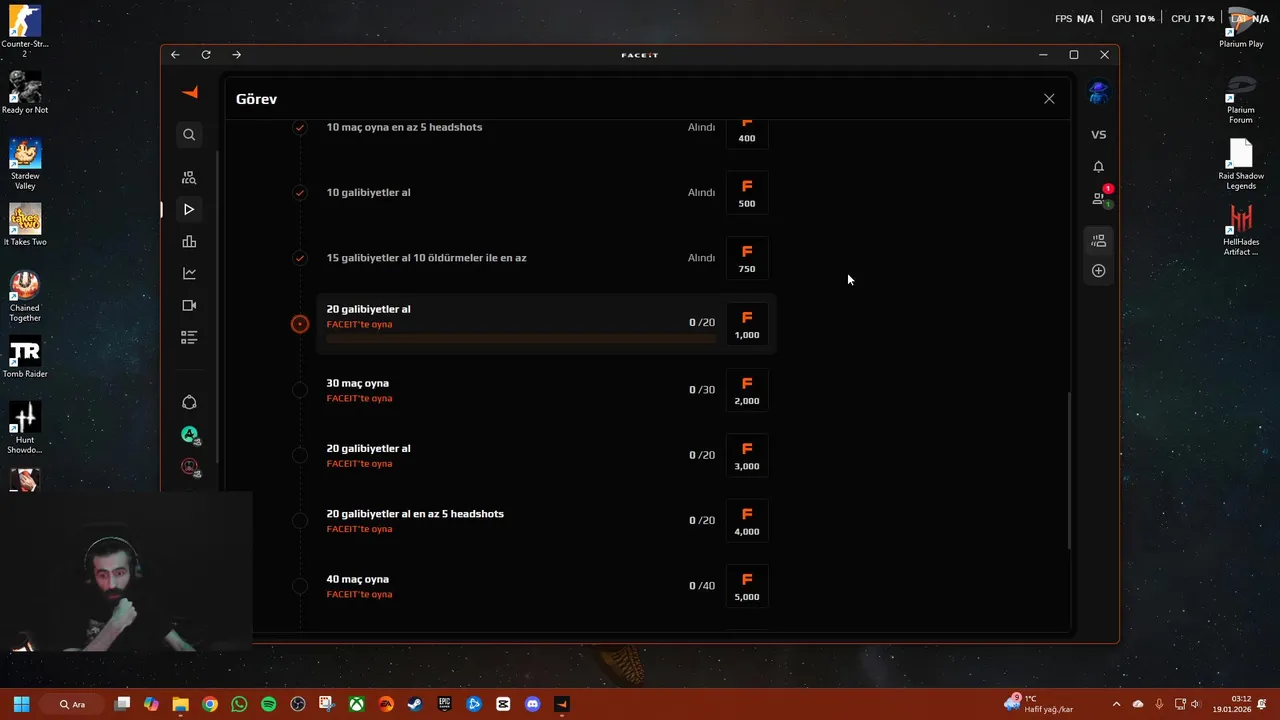
Task: Click the 'Ara' taskbar search box
Action: (73, 704)
